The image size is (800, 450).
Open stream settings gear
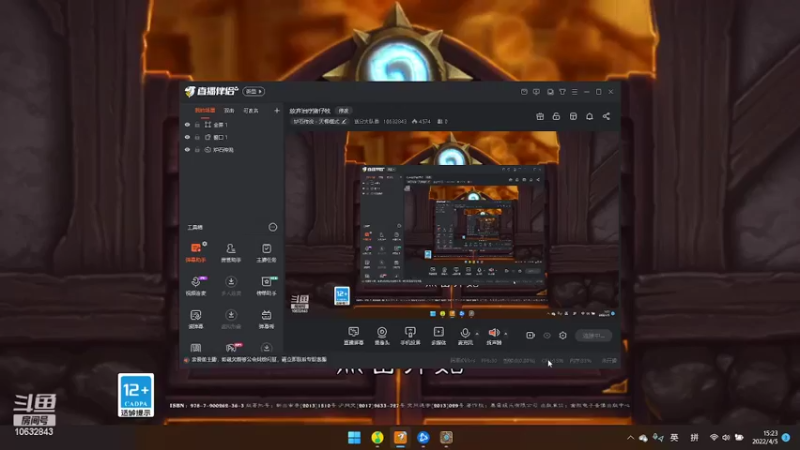click(x=563, y=335)
